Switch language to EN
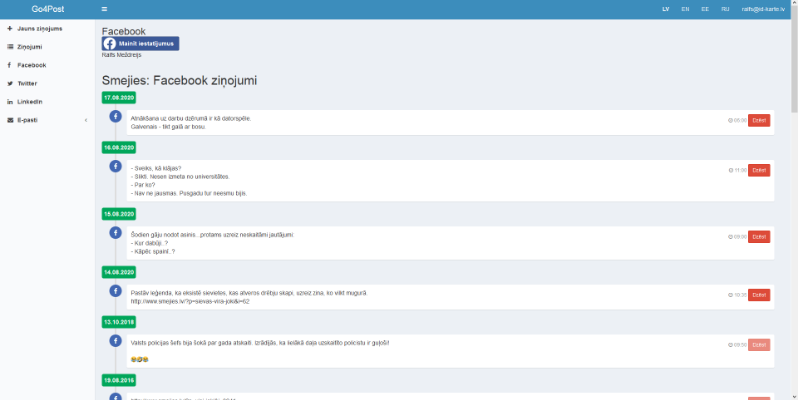Image resolution: width=798 pixels, height=400 pixels. click(686, 9)
